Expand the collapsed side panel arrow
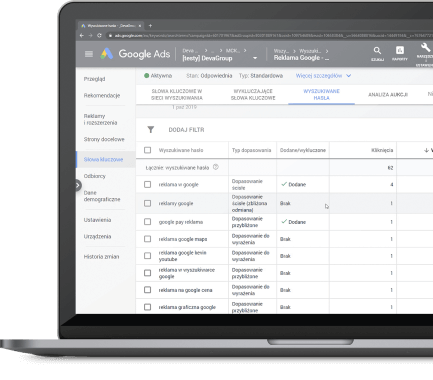Screen dimensions: 433x380 tap(78, 185)
